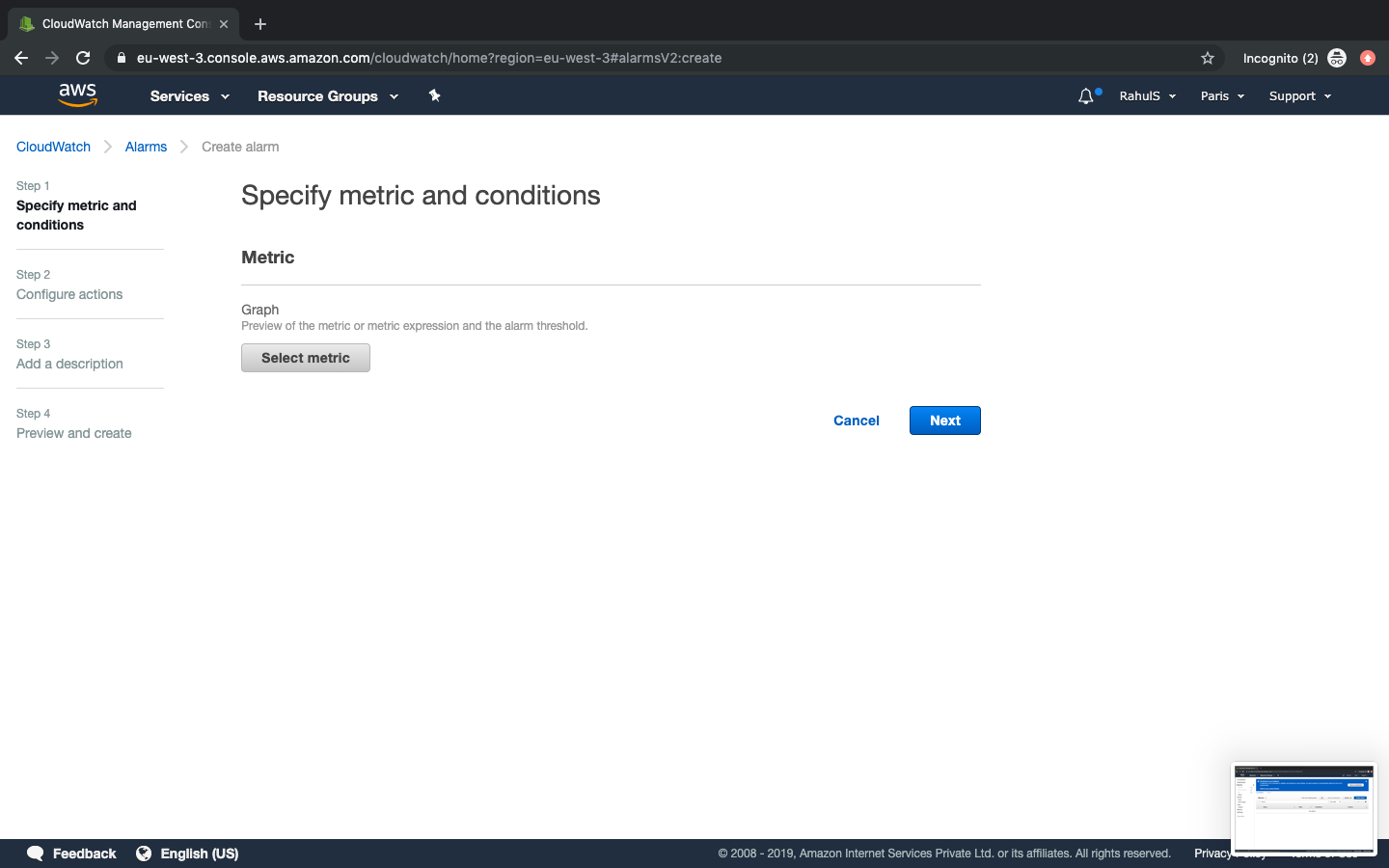The image size is (1389, 868).
Task: Click the screenshot preview thumbnail
Action: pos(1303,807)
